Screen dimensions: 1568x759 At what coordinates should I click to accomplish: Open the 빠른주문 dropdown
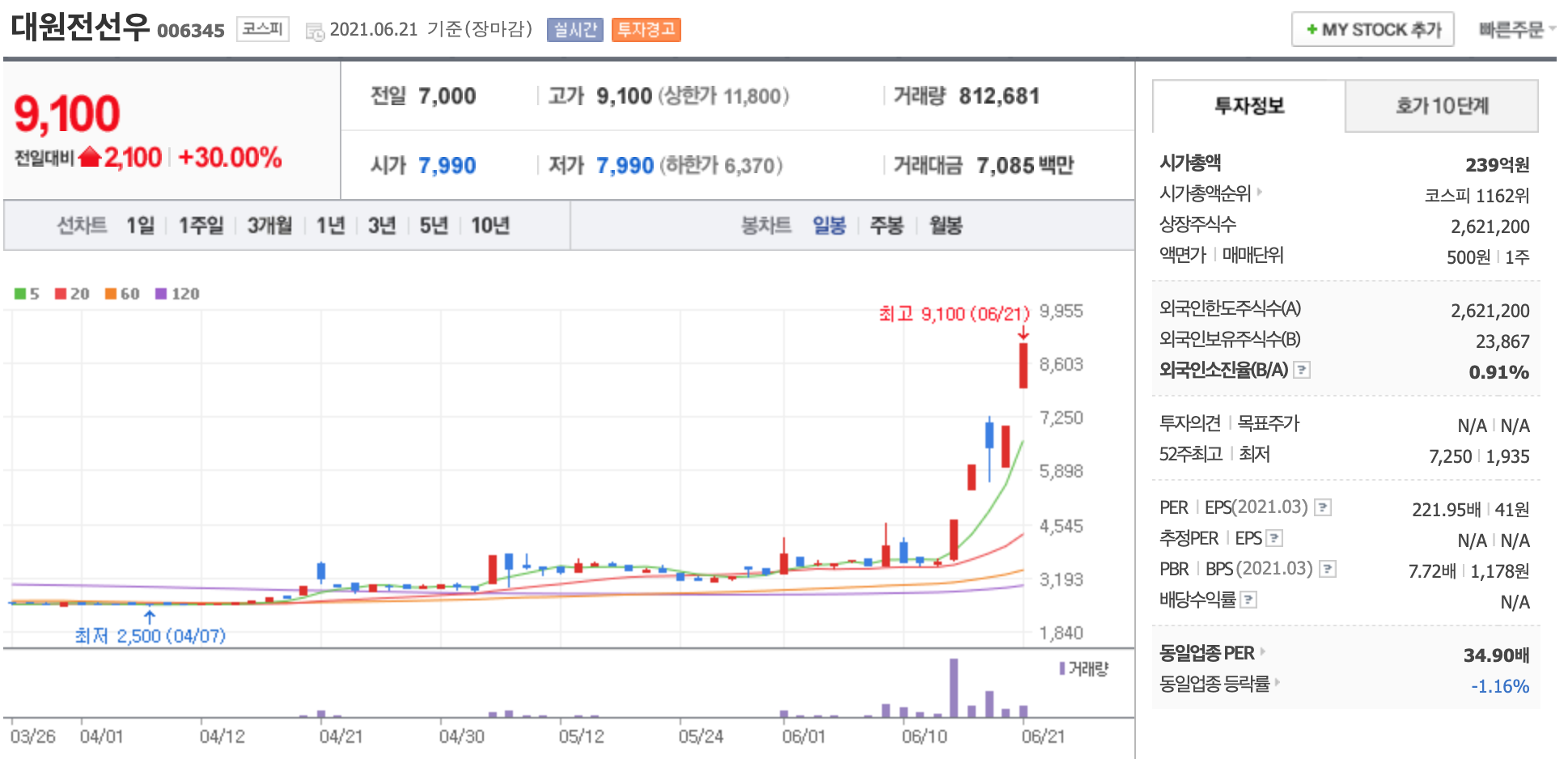[1517, 30]
